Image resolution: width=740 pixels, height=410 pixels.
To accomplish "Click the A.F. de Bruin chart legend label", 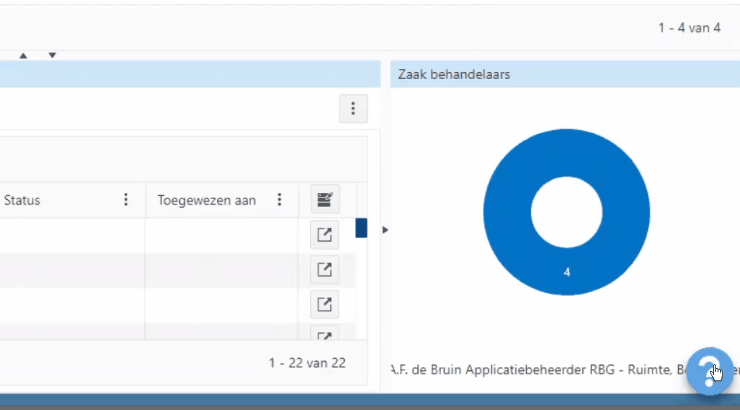I will tap(540, 368).
